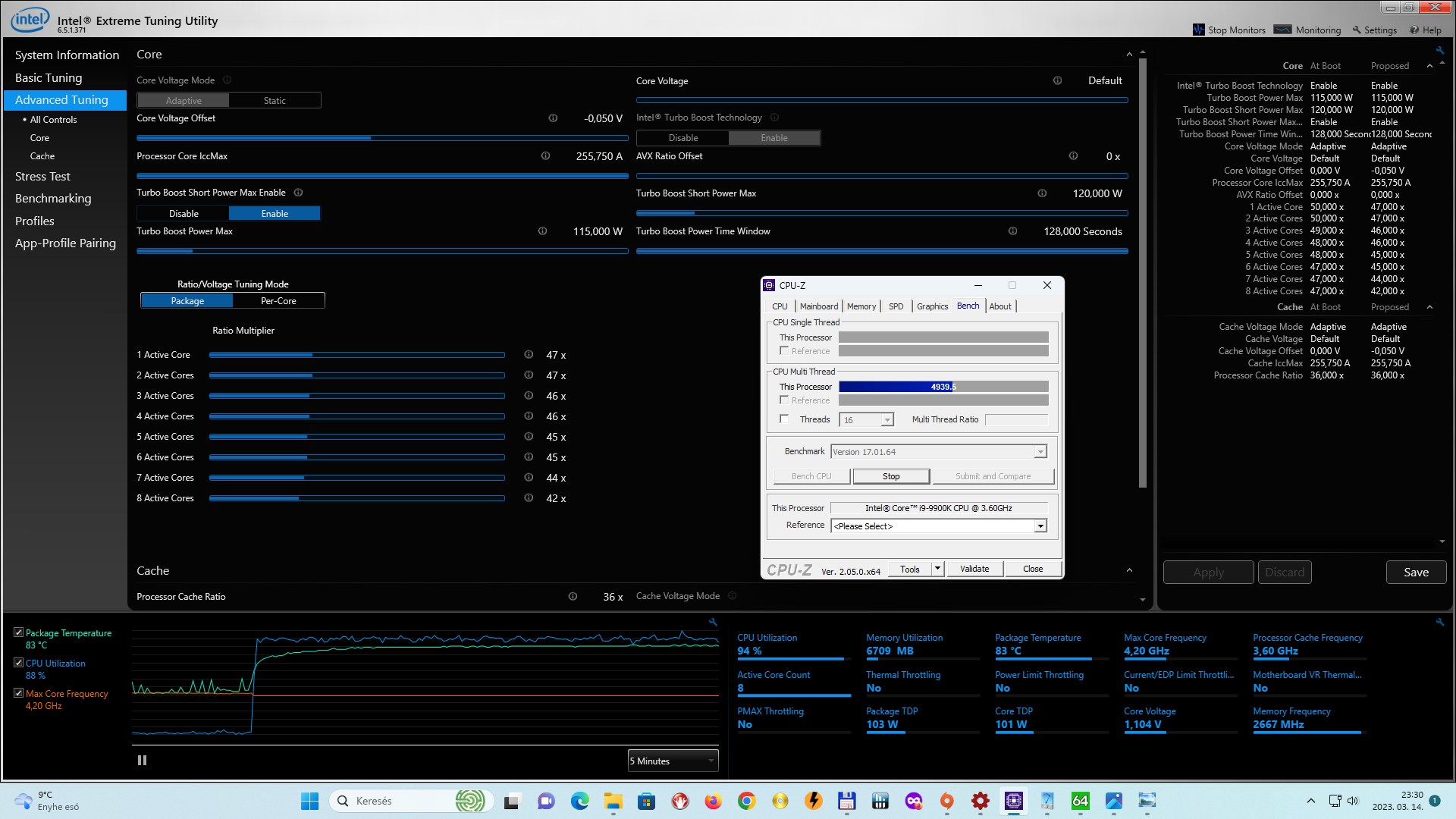
Task: Collapse Cache list in proposed settings panel
Action: coord(1429,307)
